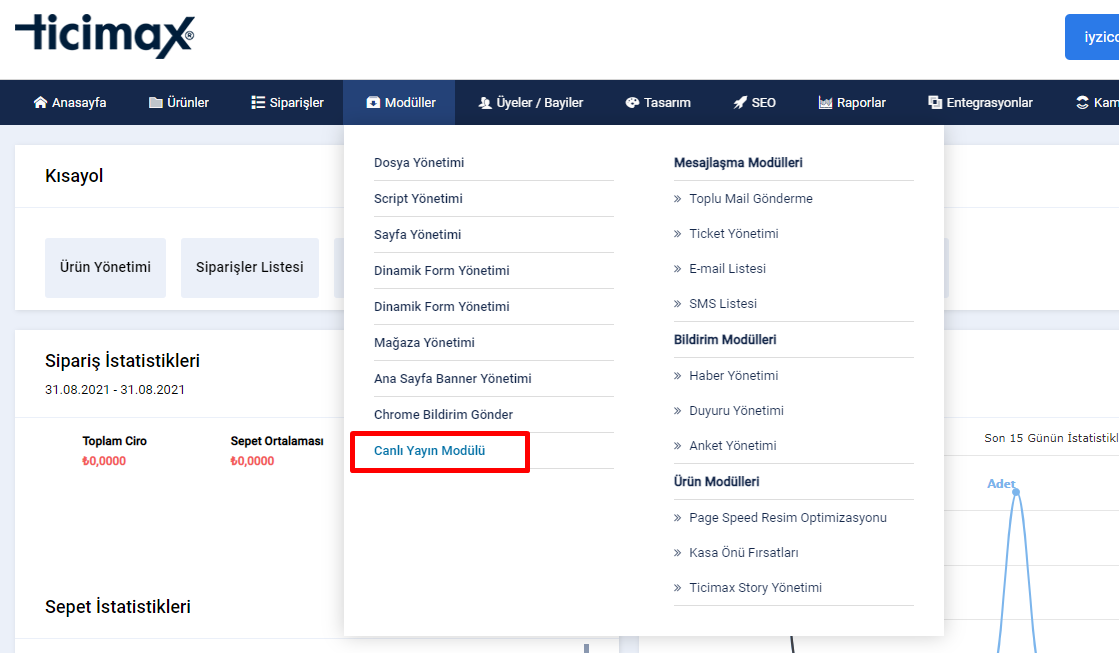Click the palette icon beside Tasarım
The image size is (1119, 653).
[x=632, y=103]
